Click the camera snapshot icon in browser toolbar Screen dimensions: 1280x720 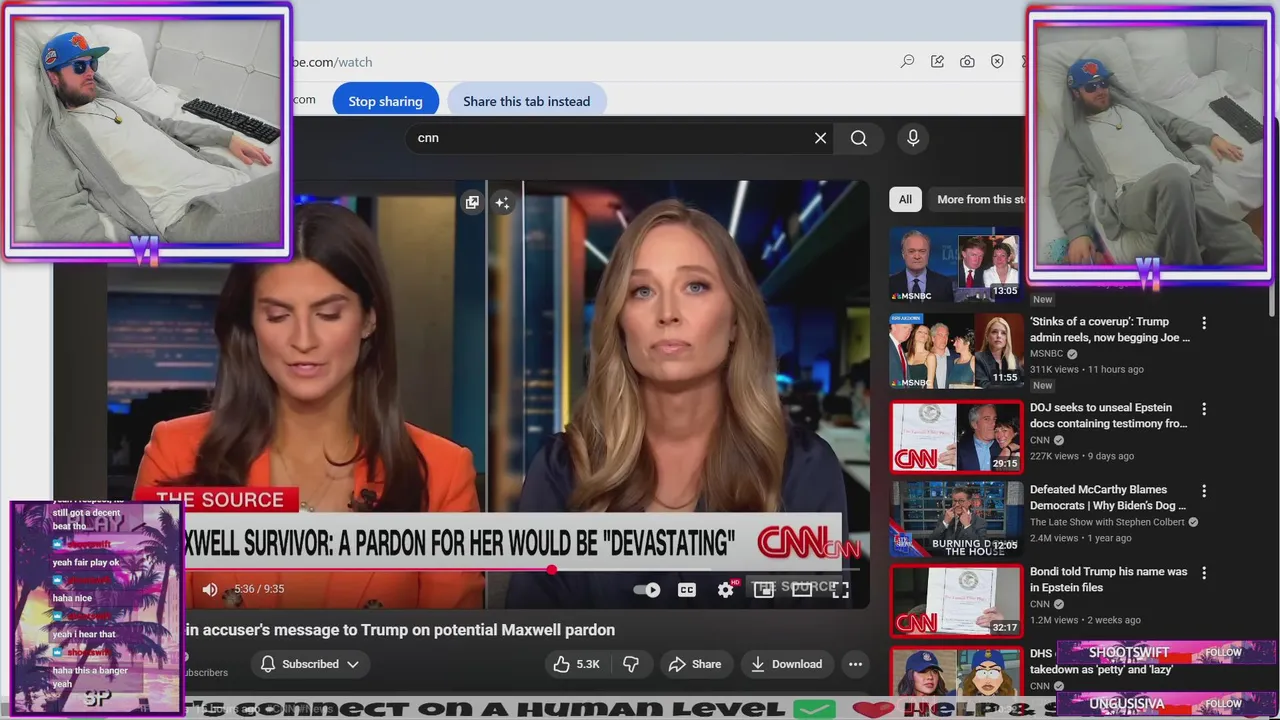tap(967, 61)
